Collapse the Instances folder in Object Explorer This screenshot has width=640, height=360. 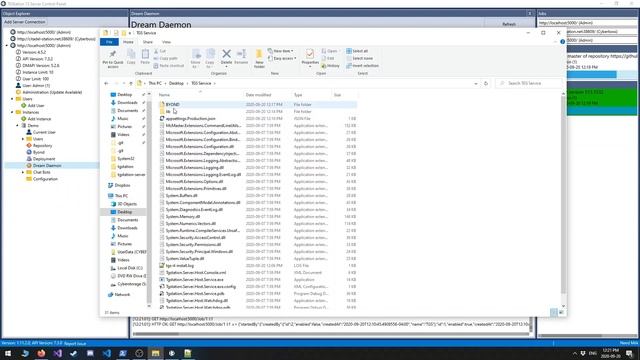[x=12, y=112]
